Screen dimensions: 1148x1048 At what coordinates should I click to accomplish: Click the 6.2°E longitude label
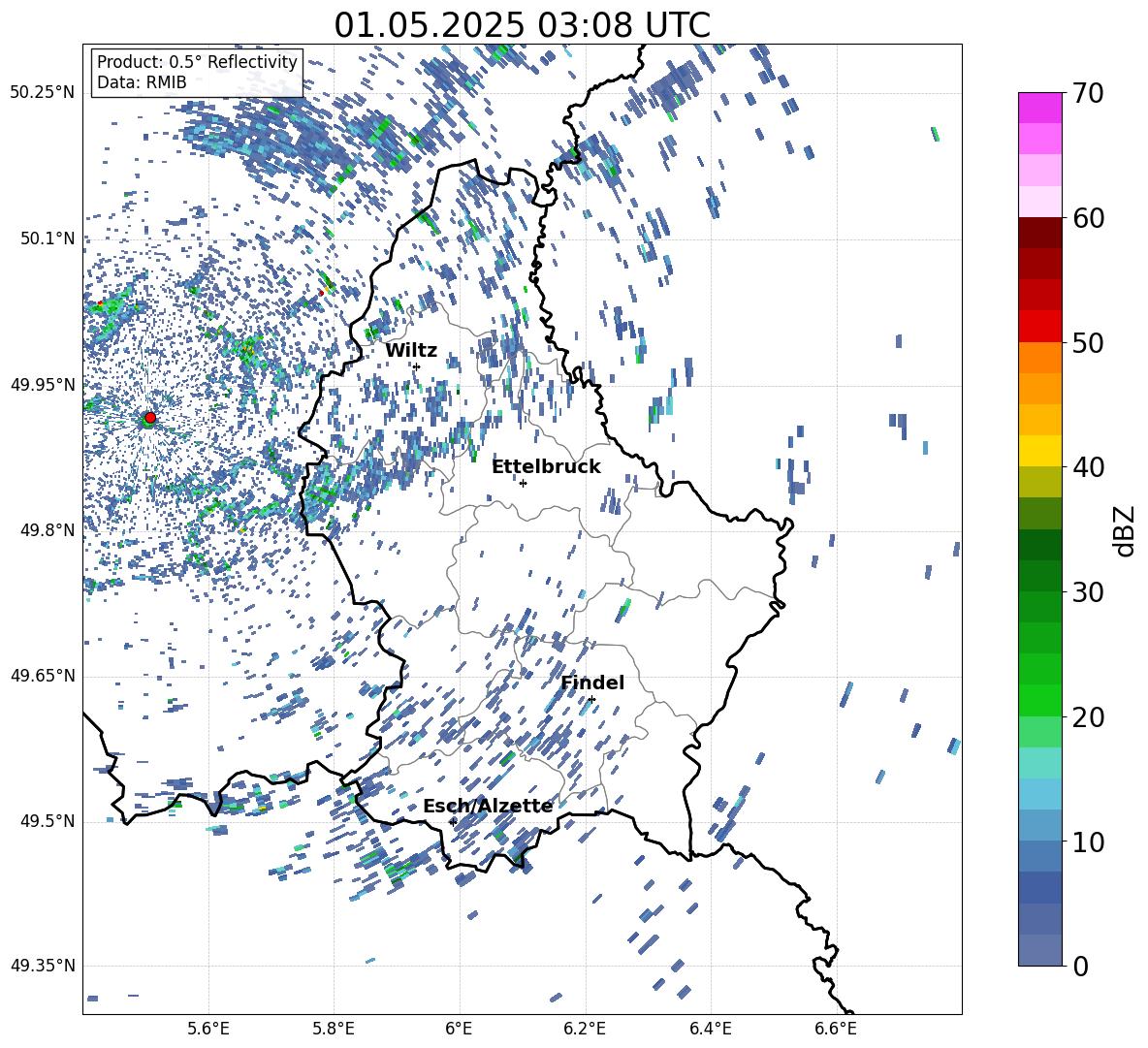pyautogui.click(x=585, y=1029)
